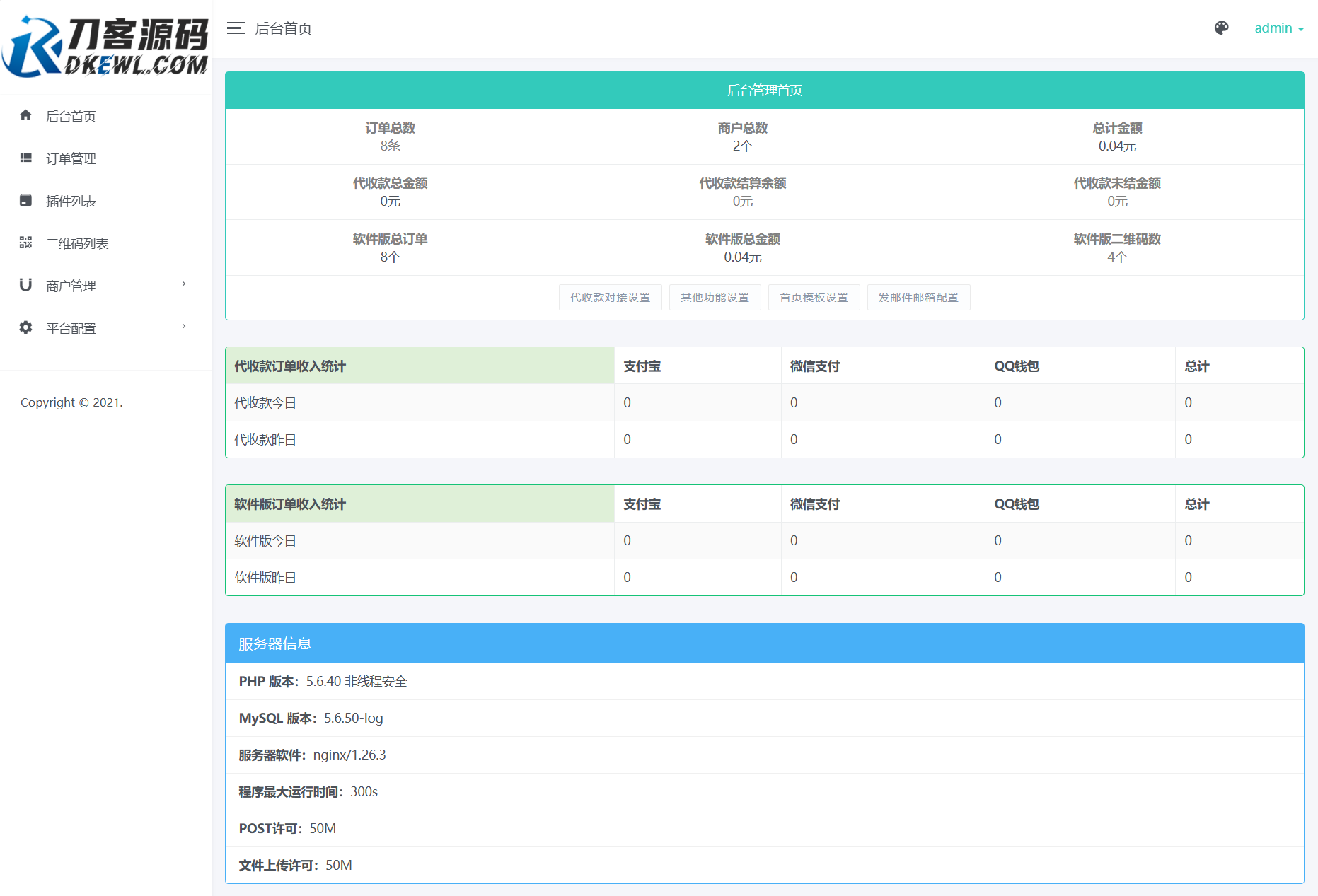Select 订单管理 in the sidebar menu
This screenshot has width=1318, height=896.
point(71,158)
